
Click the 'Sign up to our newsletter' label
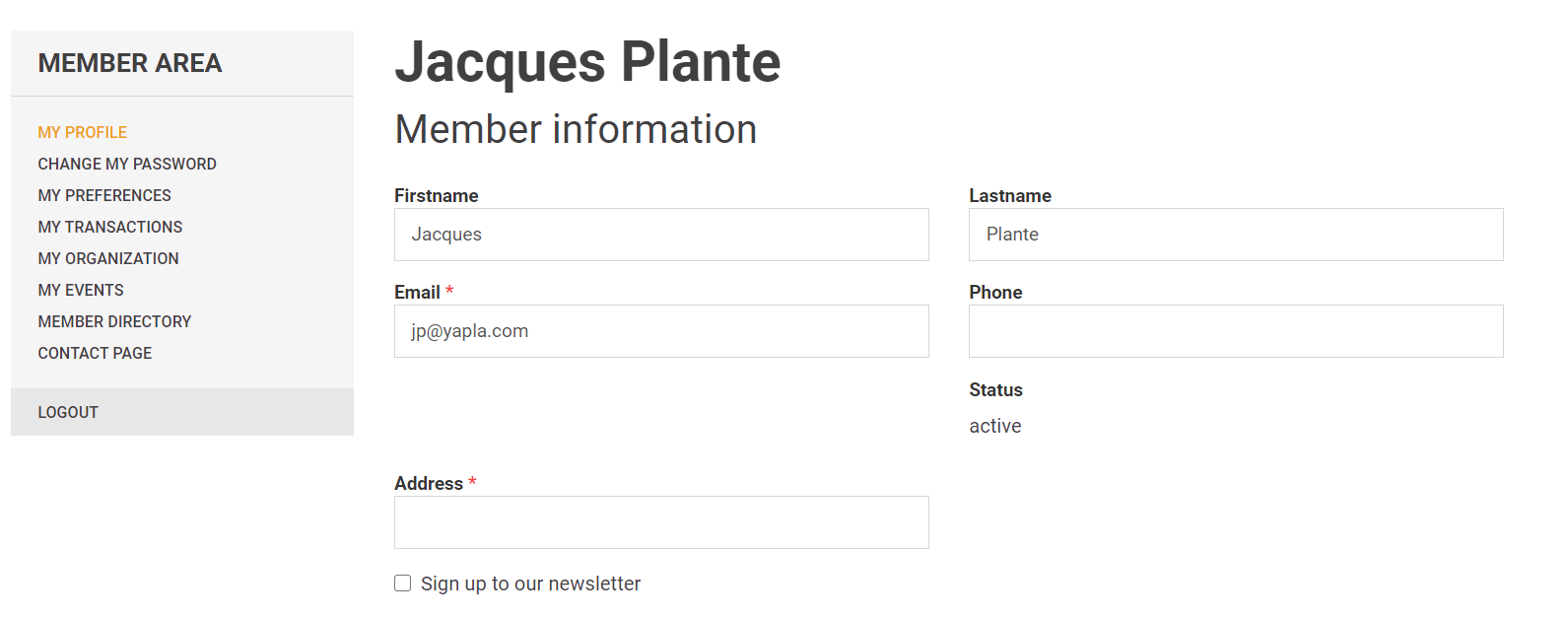pyautogui.click(x=530, y=584)
